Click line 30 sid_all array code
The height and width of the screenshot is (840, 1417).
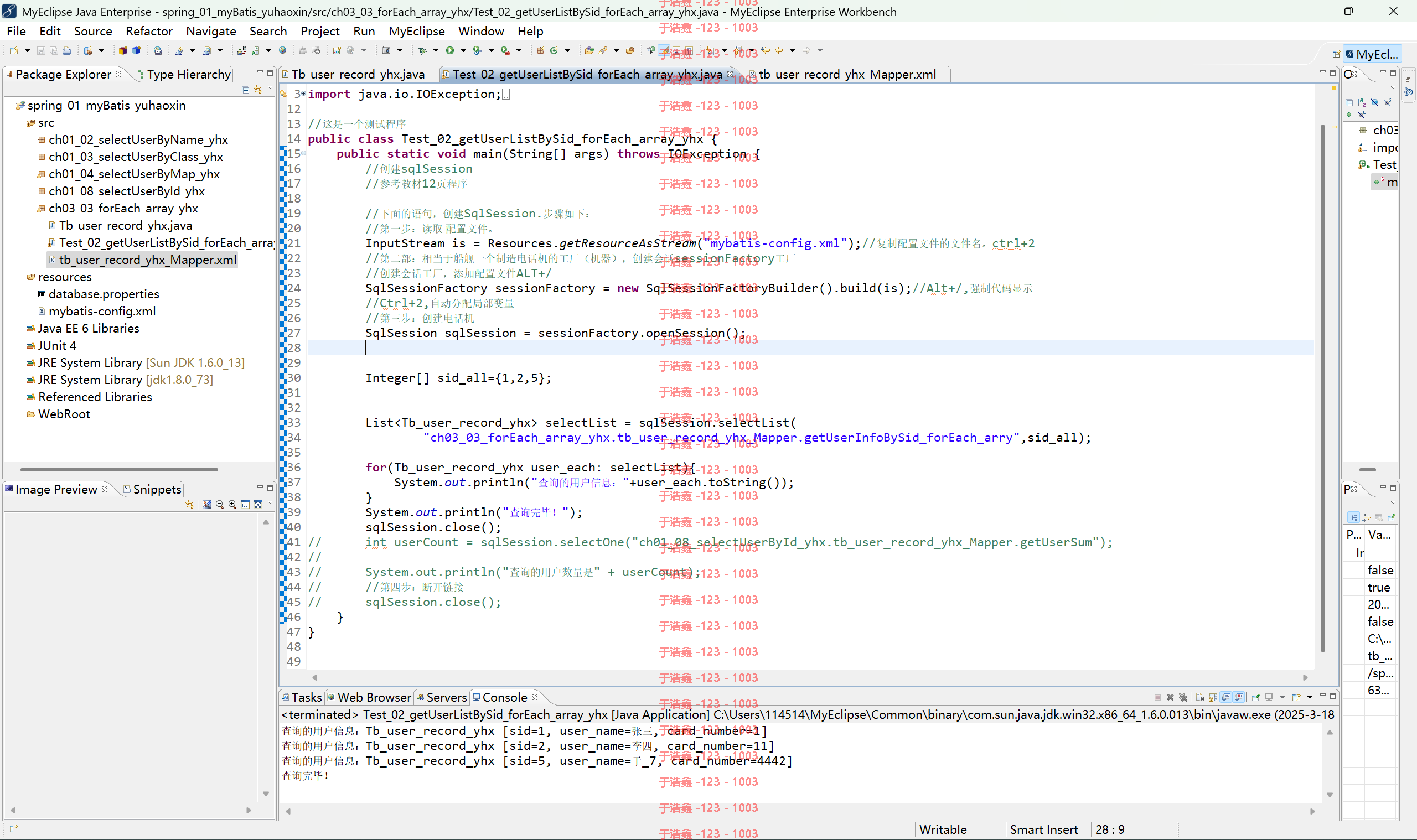point(458,377)
